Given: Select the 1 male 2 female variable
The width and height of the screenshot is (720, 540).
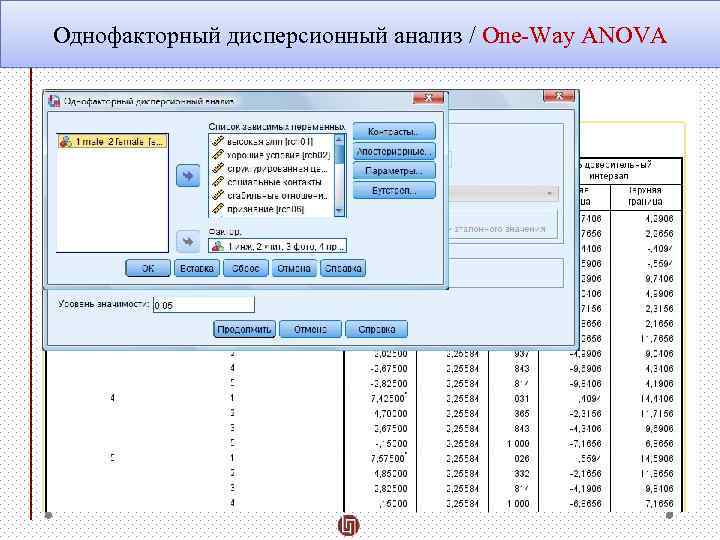Looking at the screenshot, I should click(112, 141).
